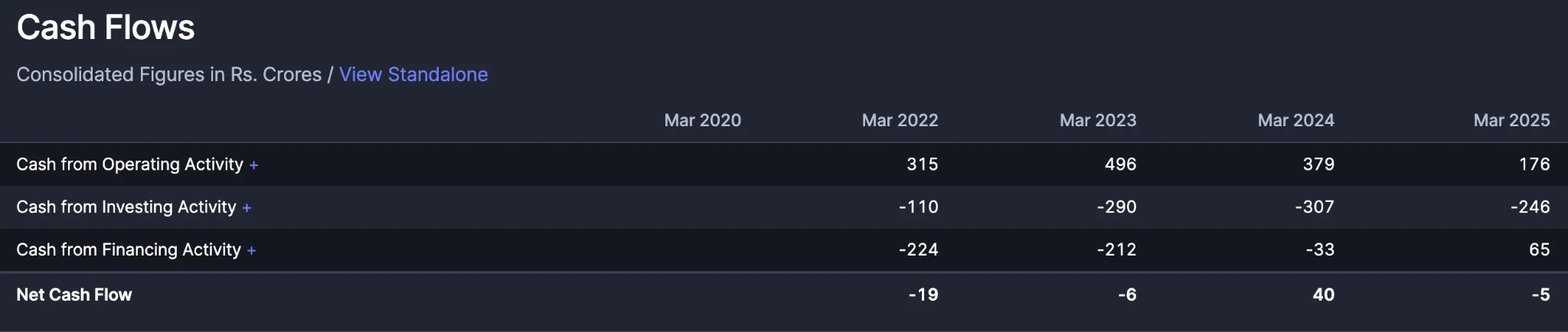Image resolution: width=1568 pixels, height=332 pixels.
Task: Click the Cash from Operating Activity label
Action: (x=129, y=164)
